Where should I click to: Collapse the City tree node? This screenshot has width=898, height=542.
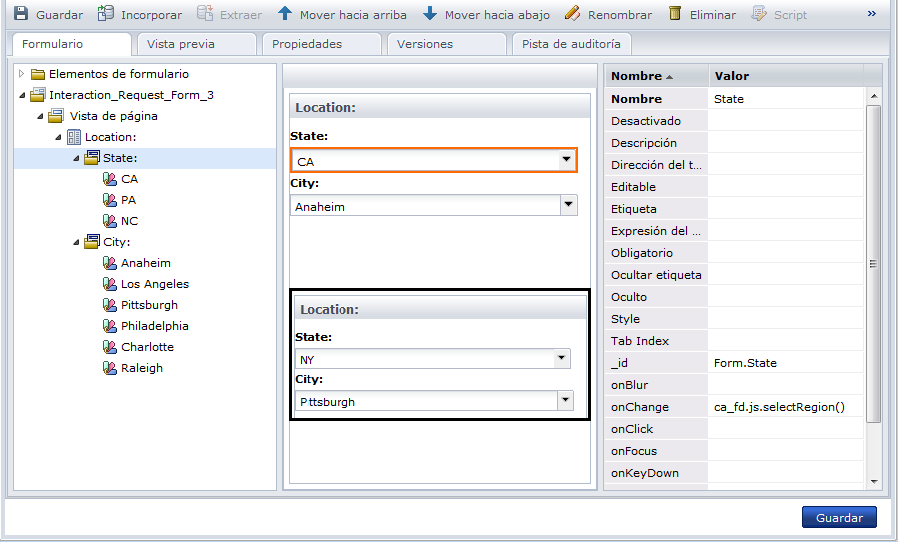[x=76, y=242]
